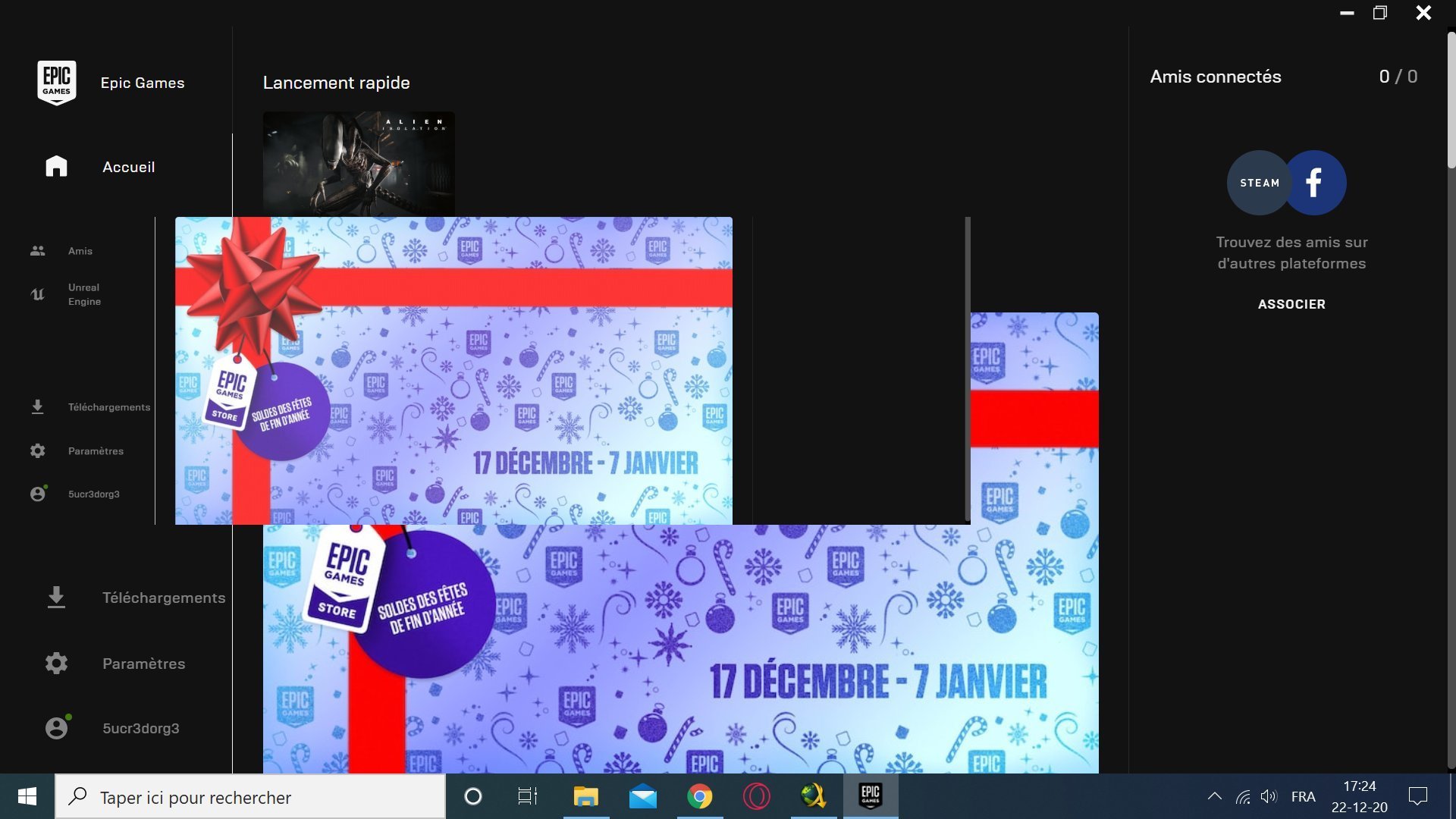Select the Accueil home icon
Screen dimensions: 1456x819
[56, 166]
